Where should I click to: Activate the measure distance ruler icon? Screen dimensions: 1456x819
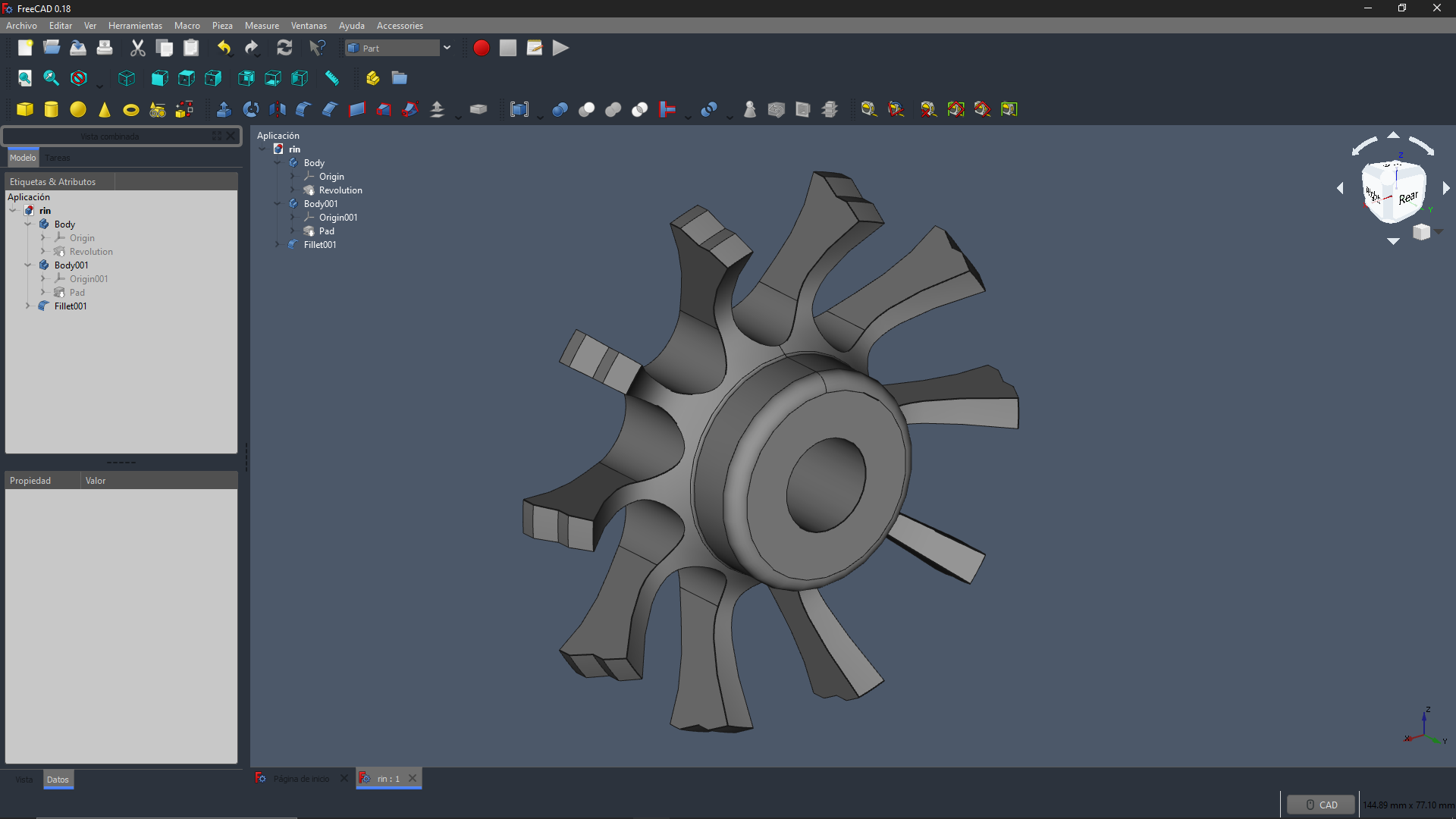tap(332, 78)
